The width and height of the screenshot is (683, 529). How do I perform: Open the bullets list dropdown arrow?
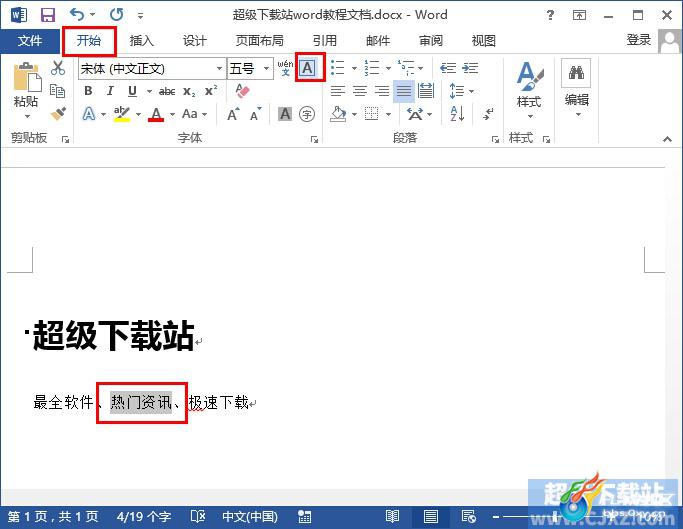click(354, 68)
